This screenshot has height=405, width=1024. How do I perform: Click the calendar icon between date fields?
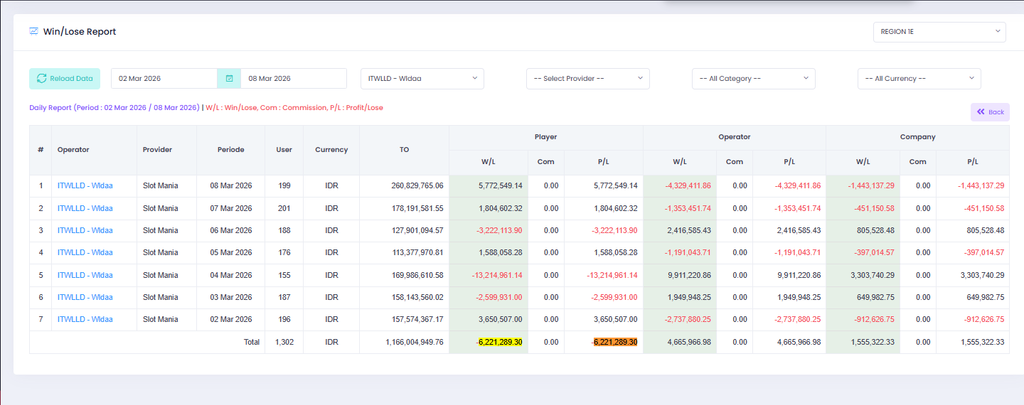click(229, 78)
